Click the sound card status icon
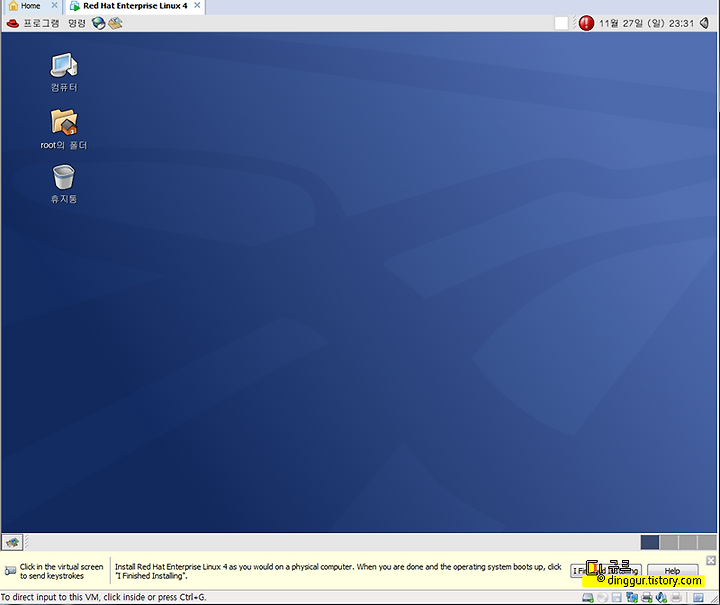Screen dimensions: 720x605 pos(661,597)
